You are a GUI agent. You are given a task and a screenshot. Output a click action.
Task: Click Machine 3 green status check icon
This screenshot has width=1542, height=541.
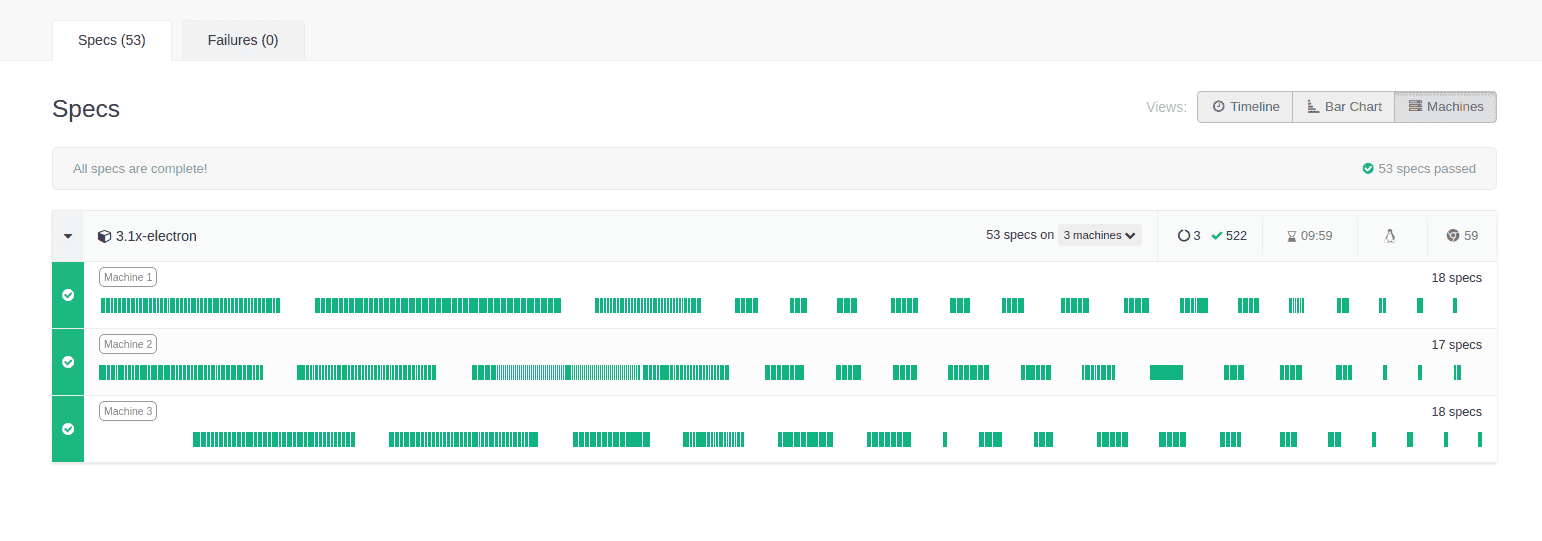tap(68, 429)
